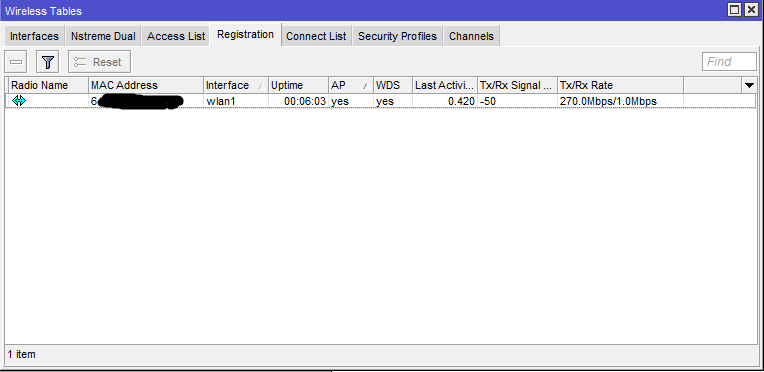Screen dimensions: 764x372
Task: Click the 270.0Mbps/1.0Mbps rate cell
Action: [620, 101]
